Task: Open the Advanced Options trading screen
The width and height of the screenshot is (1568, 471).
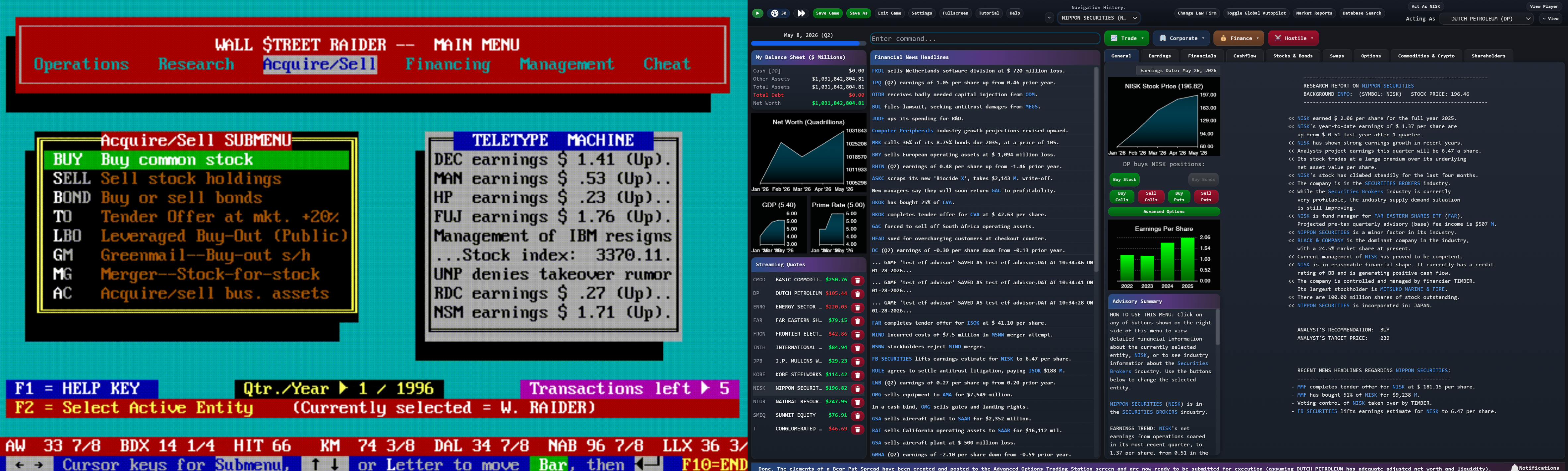Action: pos(1163,211)
